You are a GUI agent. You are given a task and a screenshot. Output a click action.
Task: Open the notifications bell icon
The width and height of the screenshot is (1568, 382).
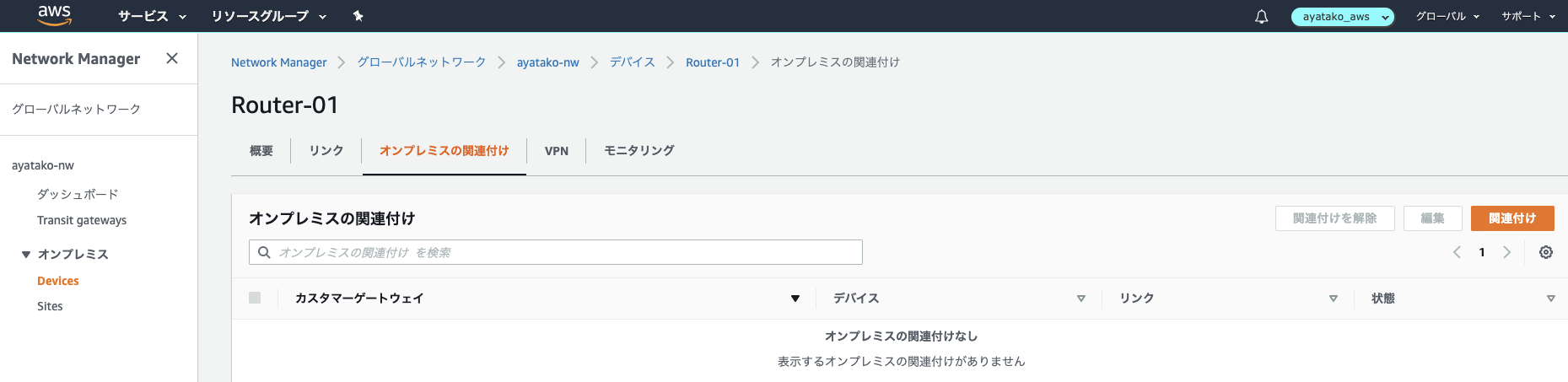coord(1262,16)
